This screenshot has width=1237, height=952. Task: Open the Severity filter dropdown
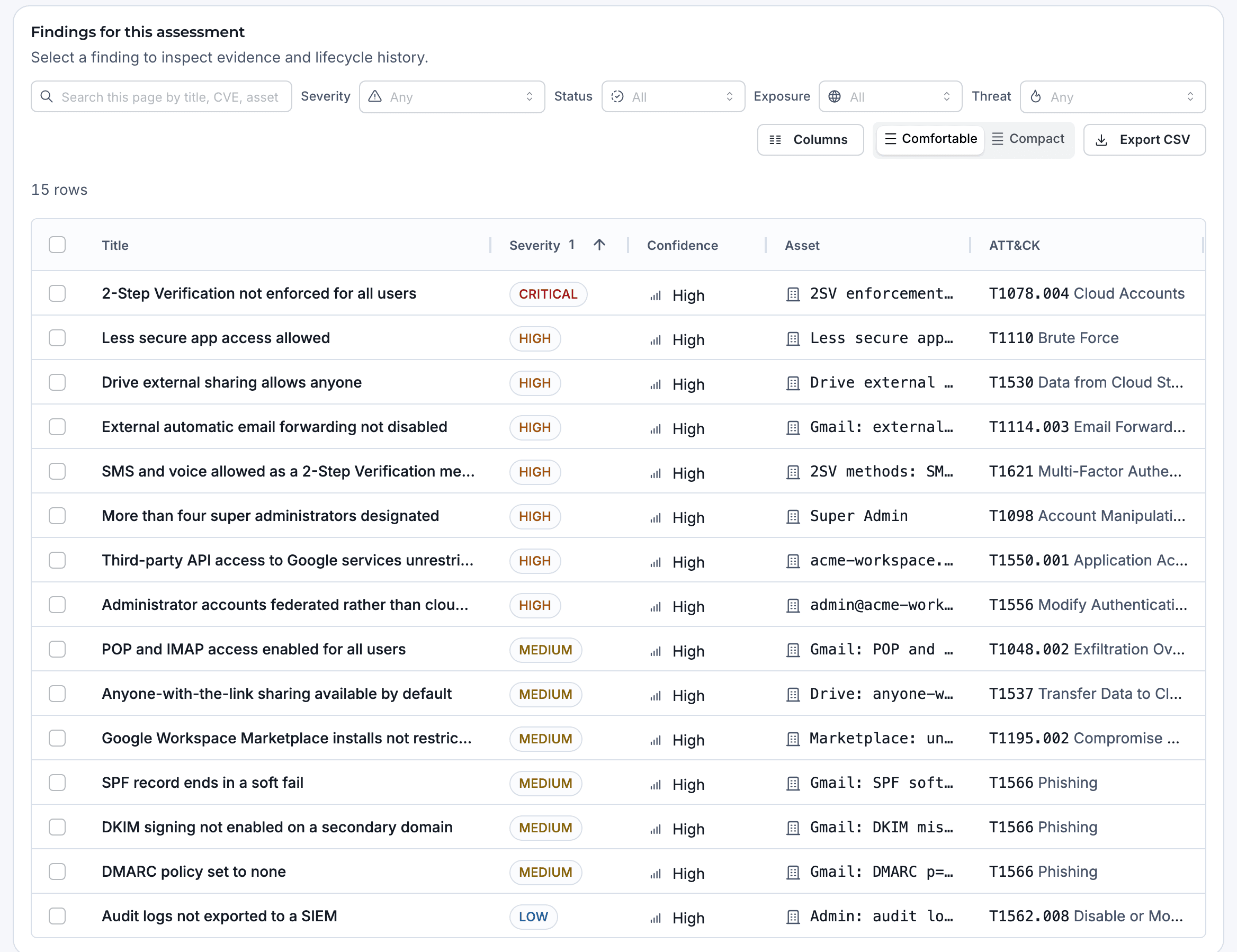pos(452,97)
